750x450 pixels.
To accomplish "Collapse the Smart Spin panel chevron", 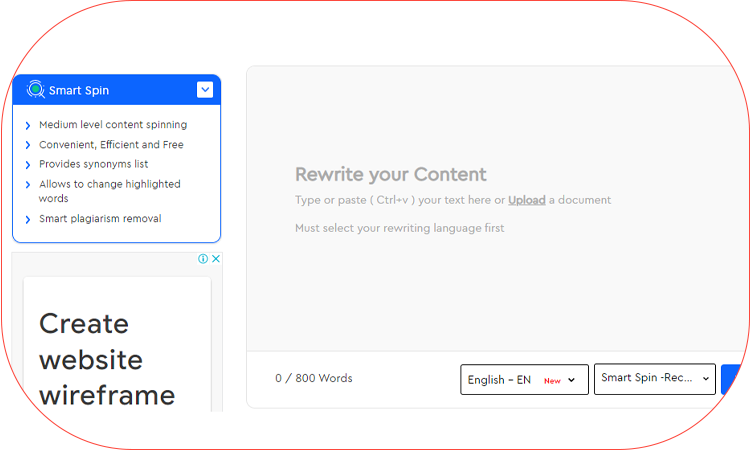I will [205, 89].
